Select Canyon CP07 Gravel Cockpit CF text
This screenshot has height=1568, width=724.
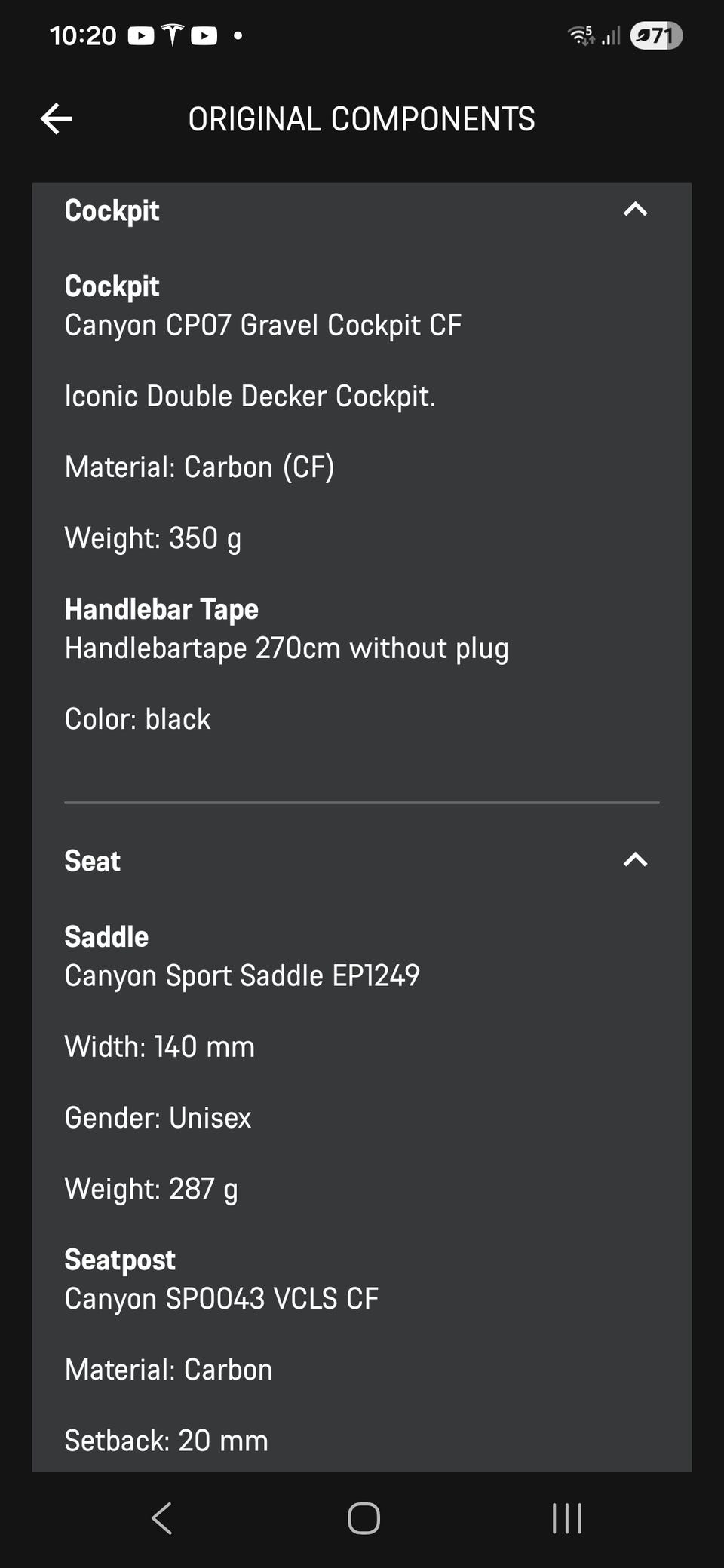click(x=262, y=325)
